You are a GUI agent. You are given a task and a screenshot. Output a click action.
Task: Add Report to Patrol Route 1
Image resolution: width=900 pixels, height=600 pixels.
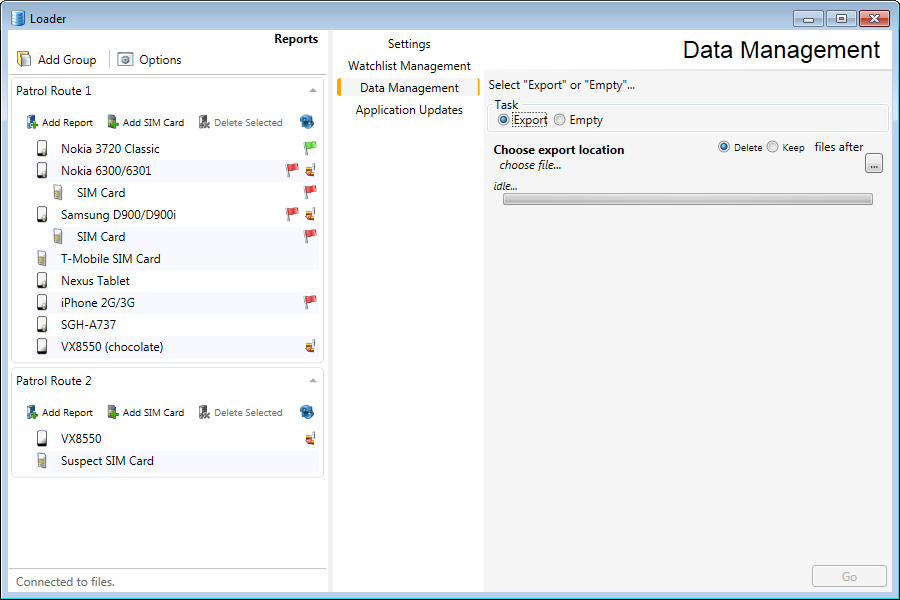click(60, 122)
